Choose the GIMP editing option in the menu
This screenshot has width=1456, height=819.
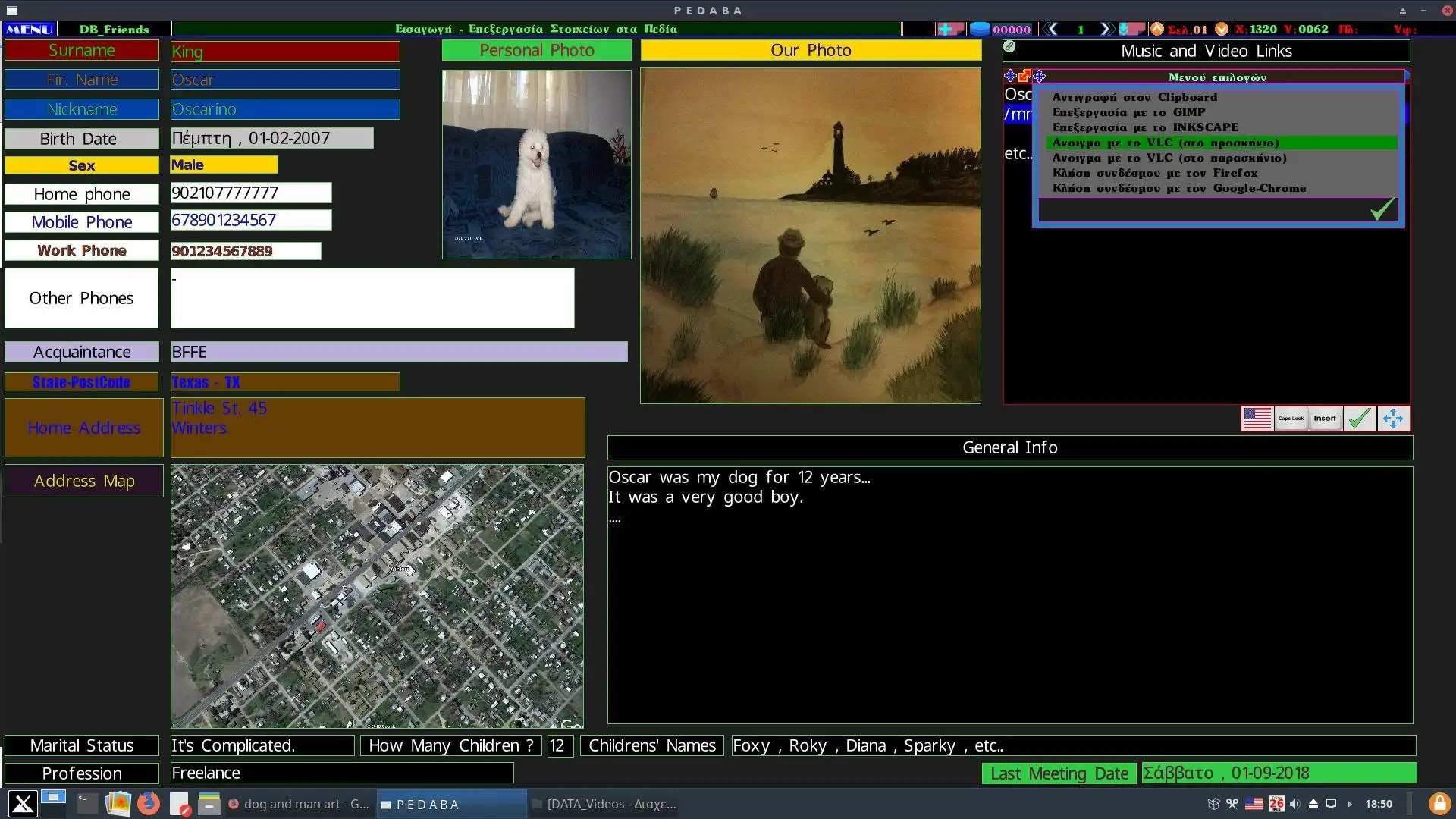click(1128, 112)
